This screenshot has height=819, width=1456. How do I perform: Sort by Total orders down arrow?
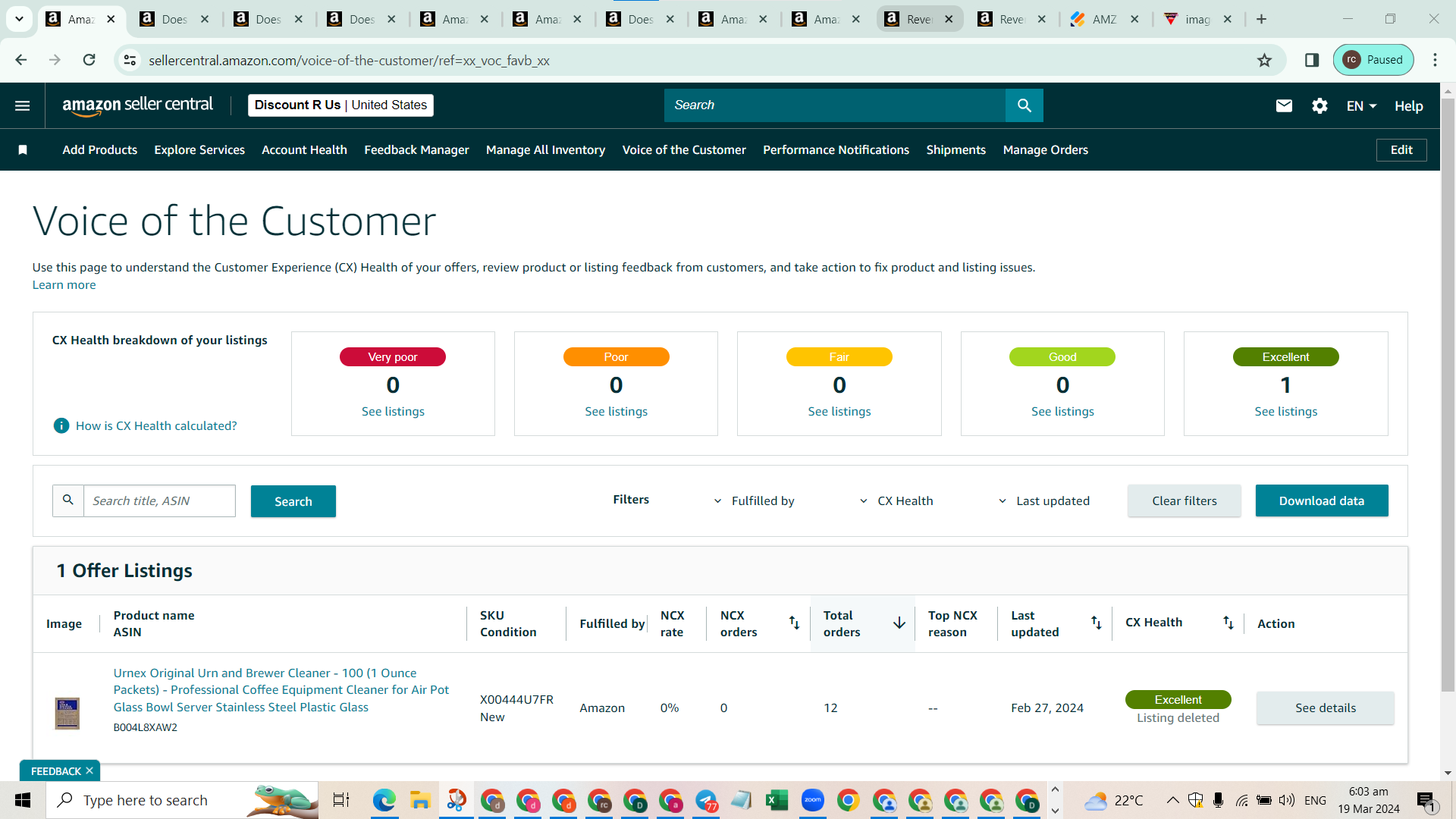899,623
